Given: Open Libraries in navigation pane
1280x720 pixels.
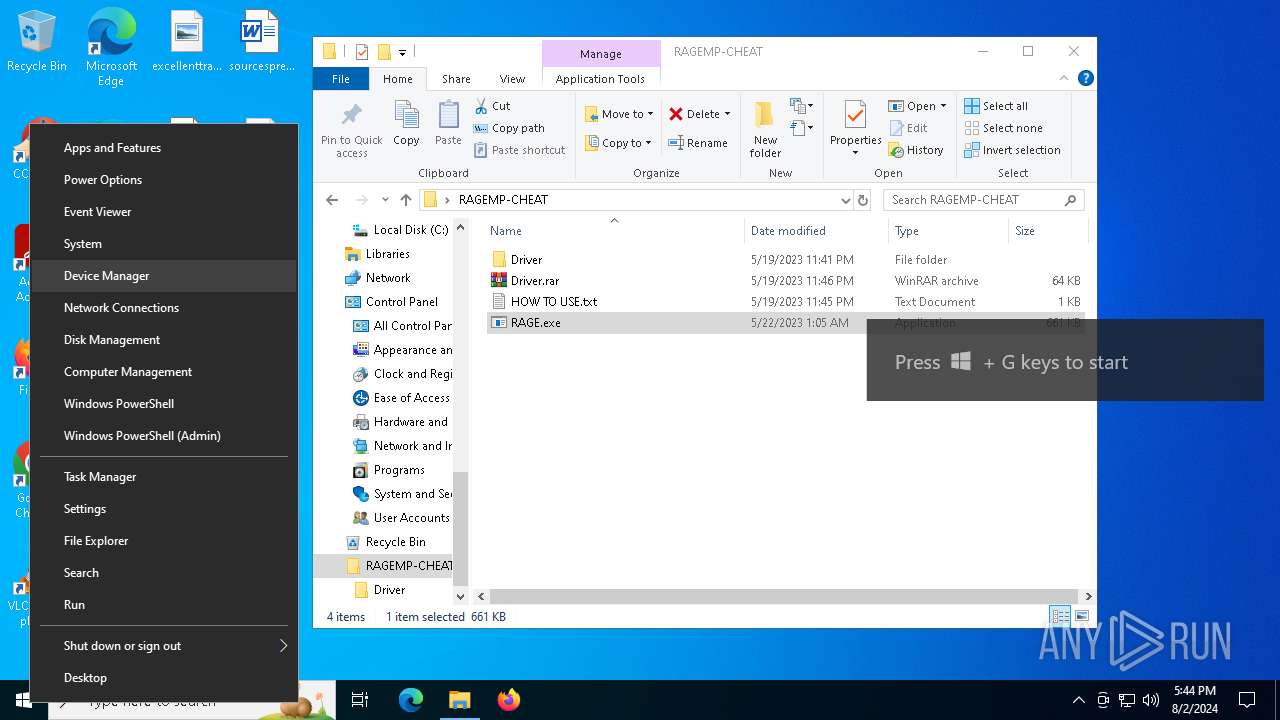Looking at the screenshot, I should point(377,254).
